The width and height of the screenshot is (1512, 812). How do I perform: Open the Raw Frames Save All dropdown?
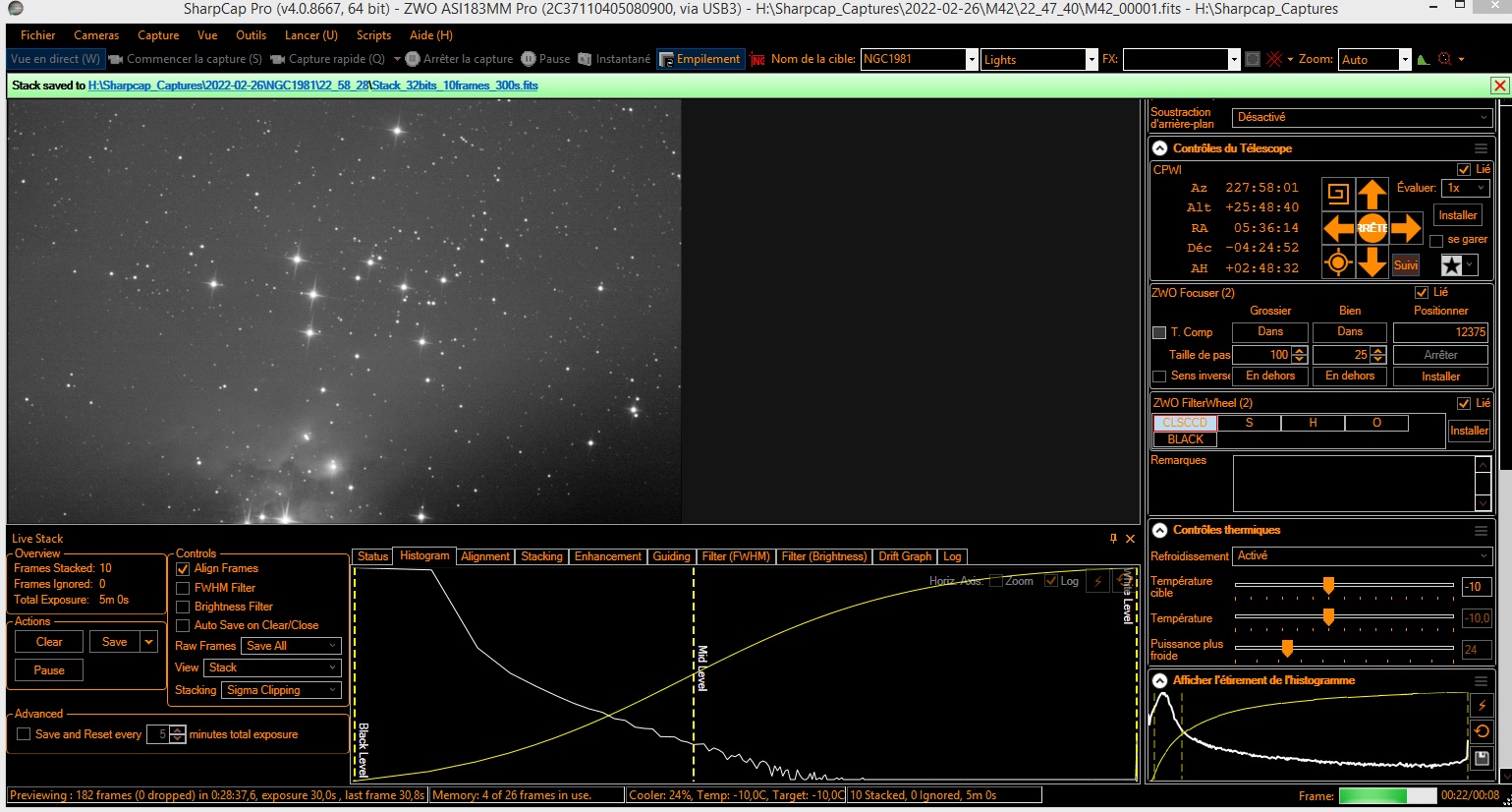[x=291, y=646]
